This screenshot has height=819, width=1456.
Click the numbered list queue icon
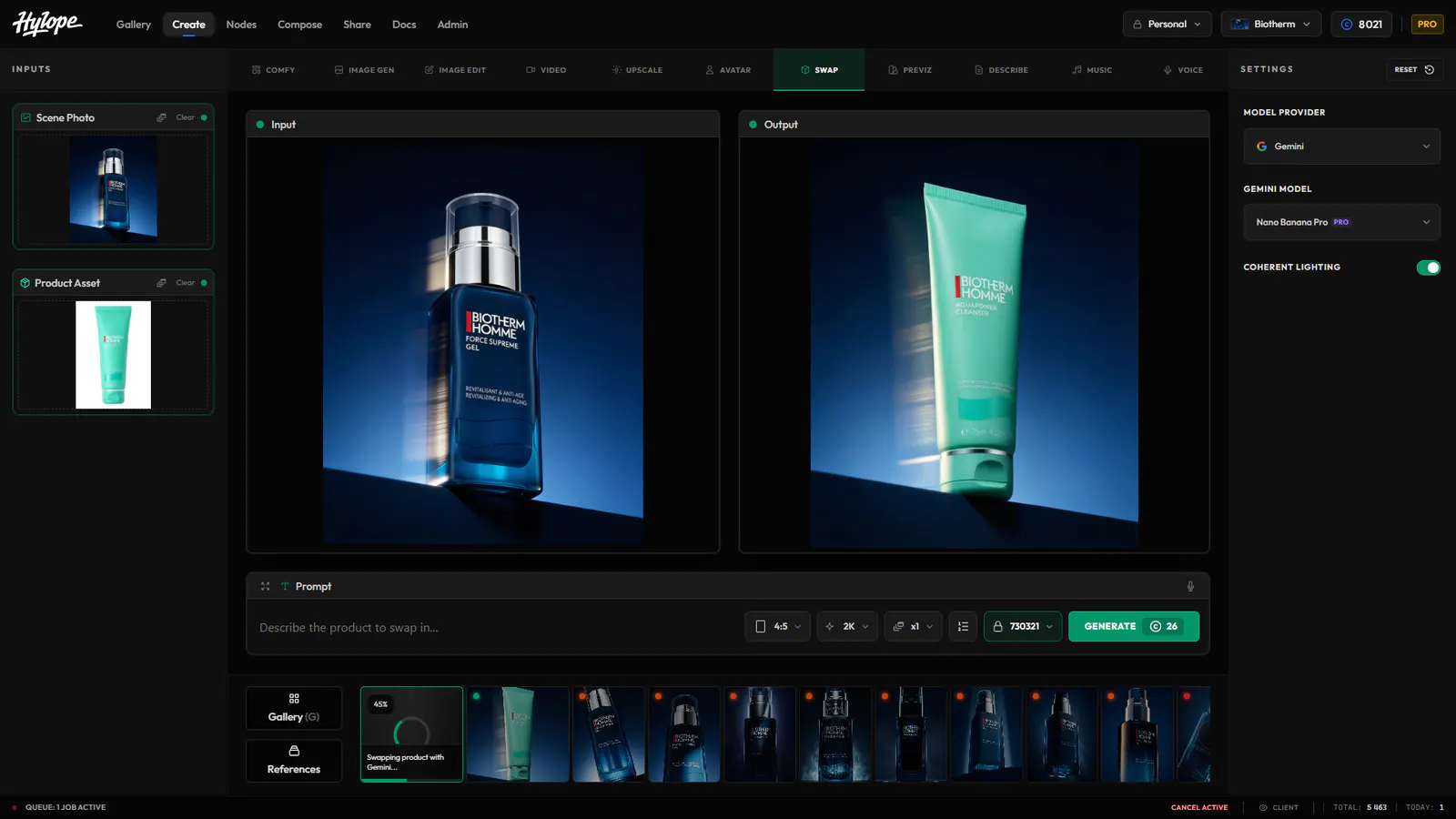963,626
